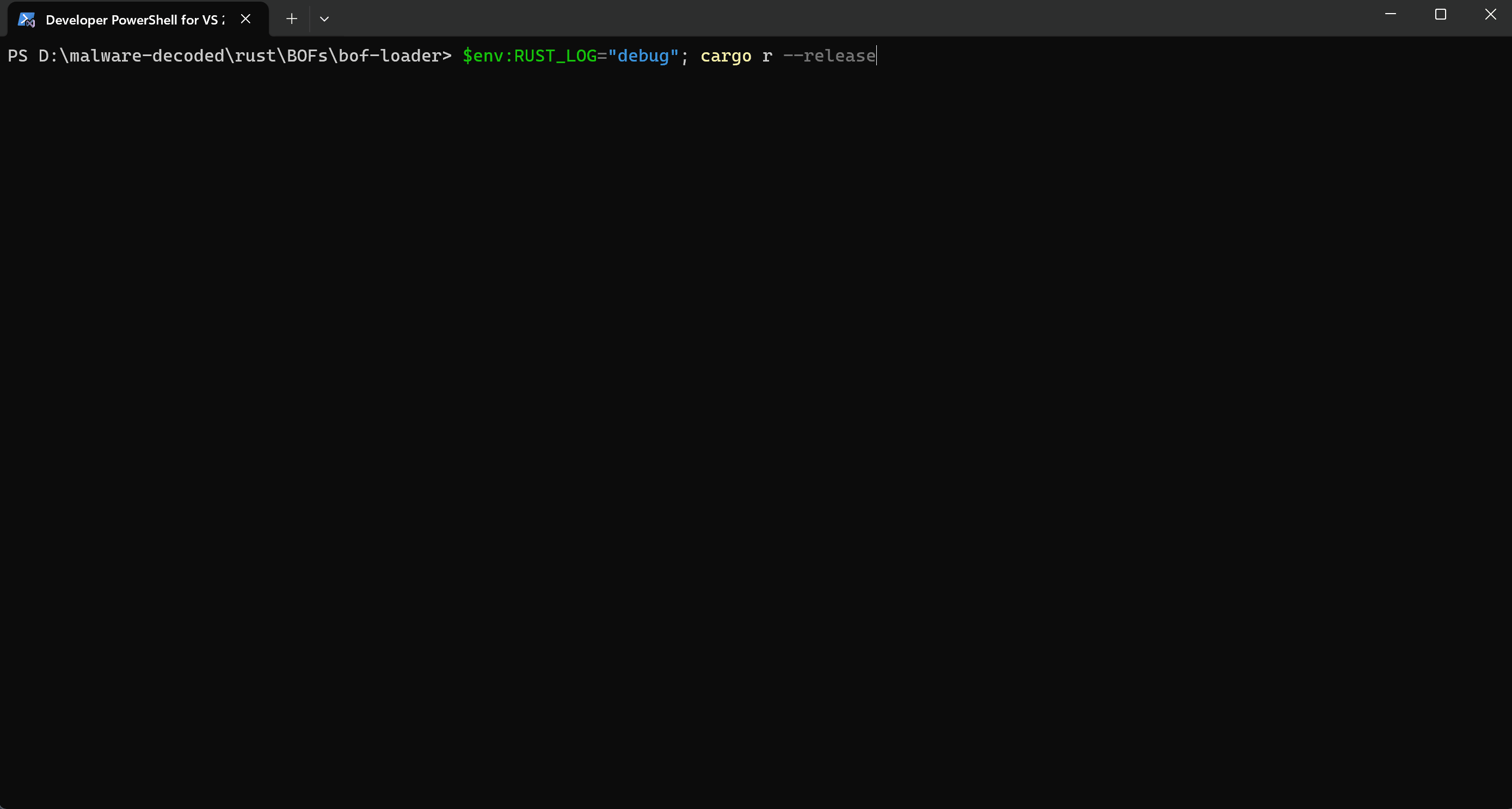Open a new terminal tab
This screenshot has width=1512, height=809.
(x=292, y=20)
